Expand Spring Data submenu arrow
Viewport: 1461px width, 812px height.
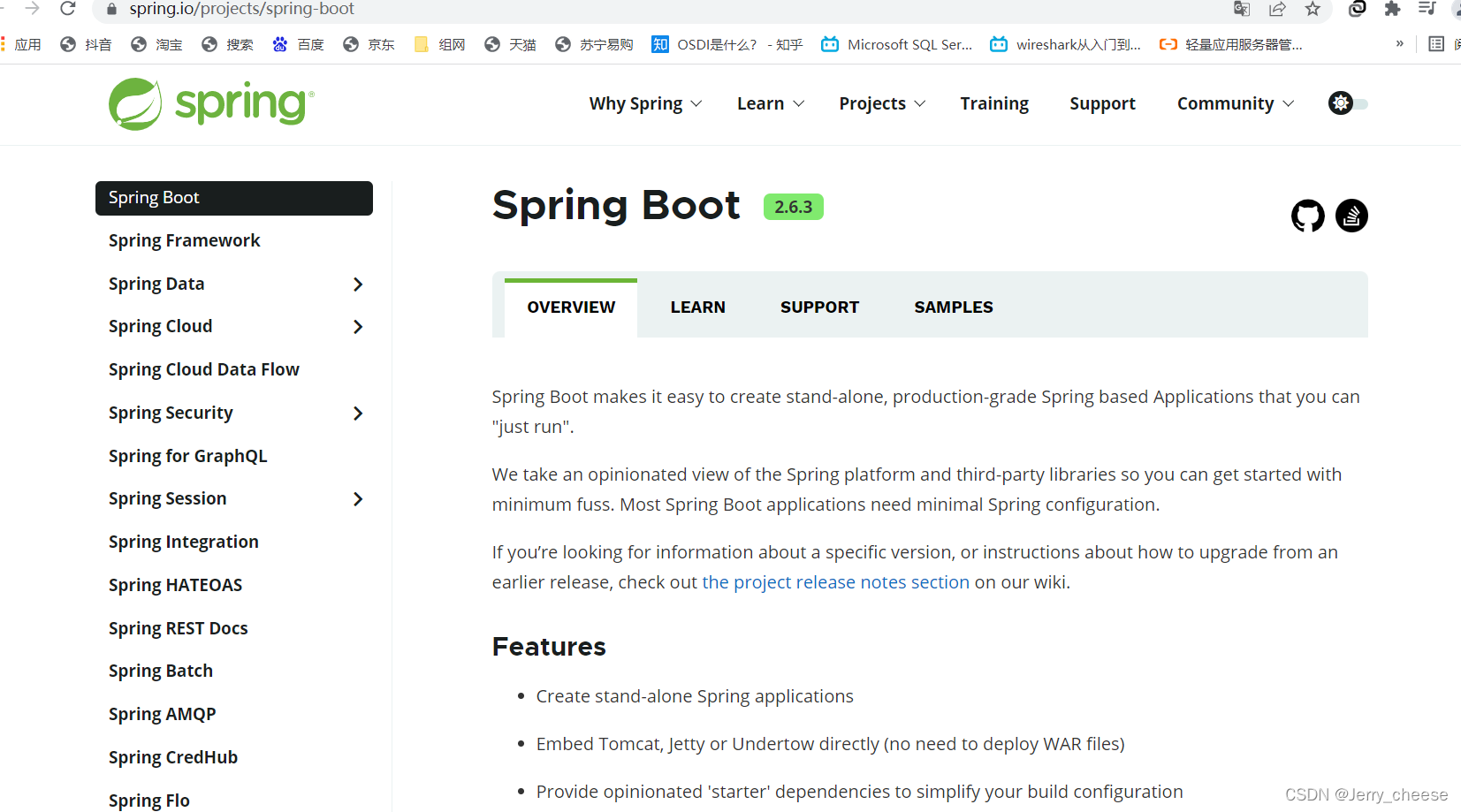pyautogui.click(x=358, y=285)
